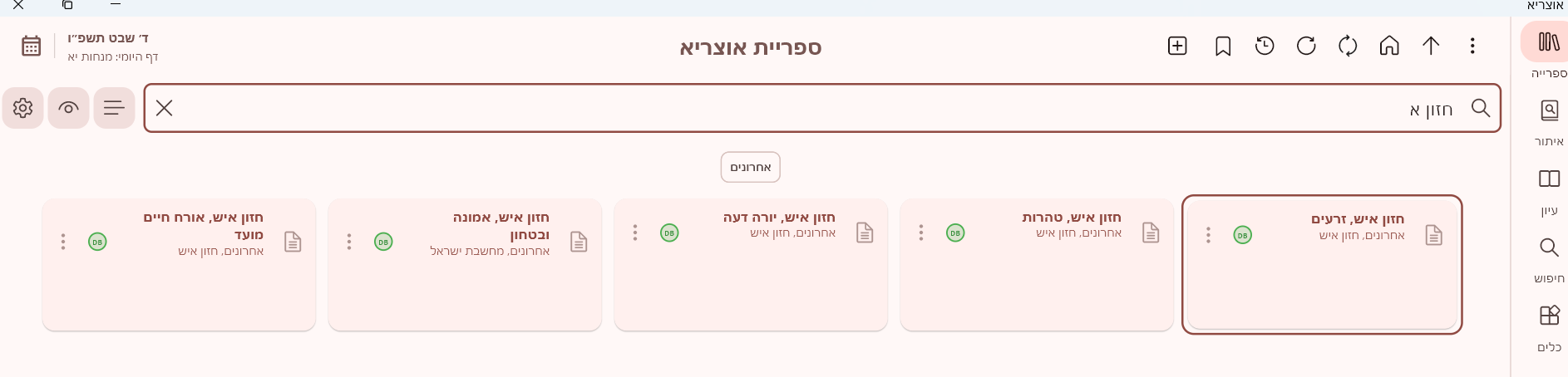Clear the search field with X
The image size is (1568, 377).
tap(165, 108)
